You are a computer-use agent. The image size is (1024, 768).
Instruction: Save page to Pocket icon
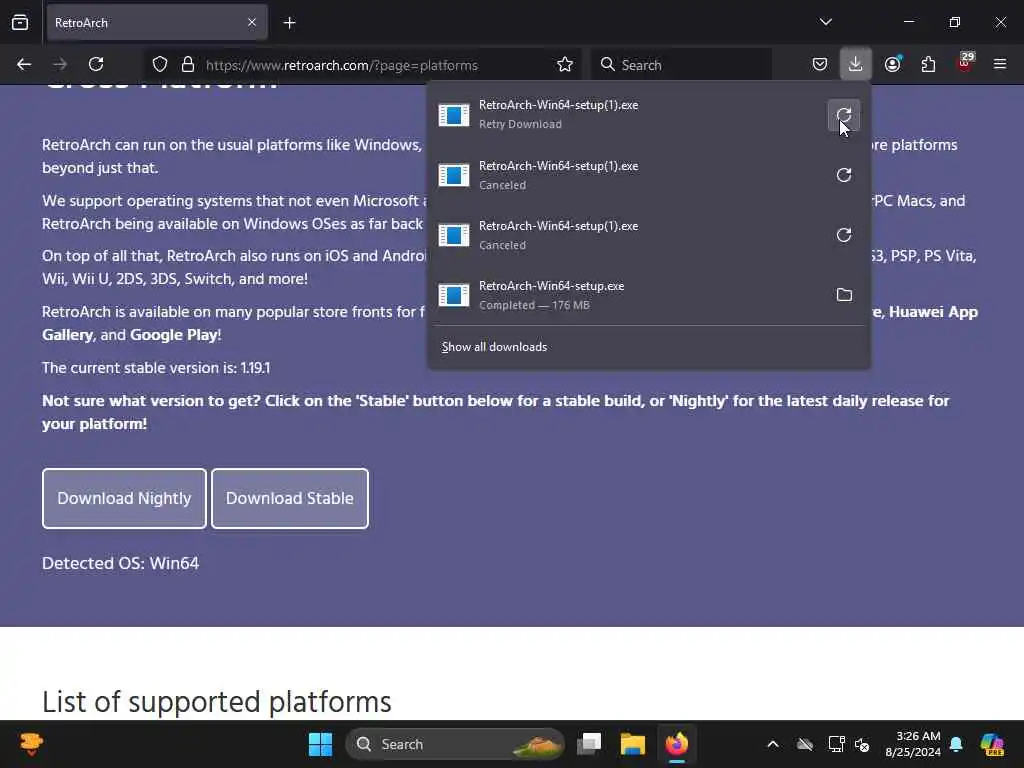[x=820, y=65]
